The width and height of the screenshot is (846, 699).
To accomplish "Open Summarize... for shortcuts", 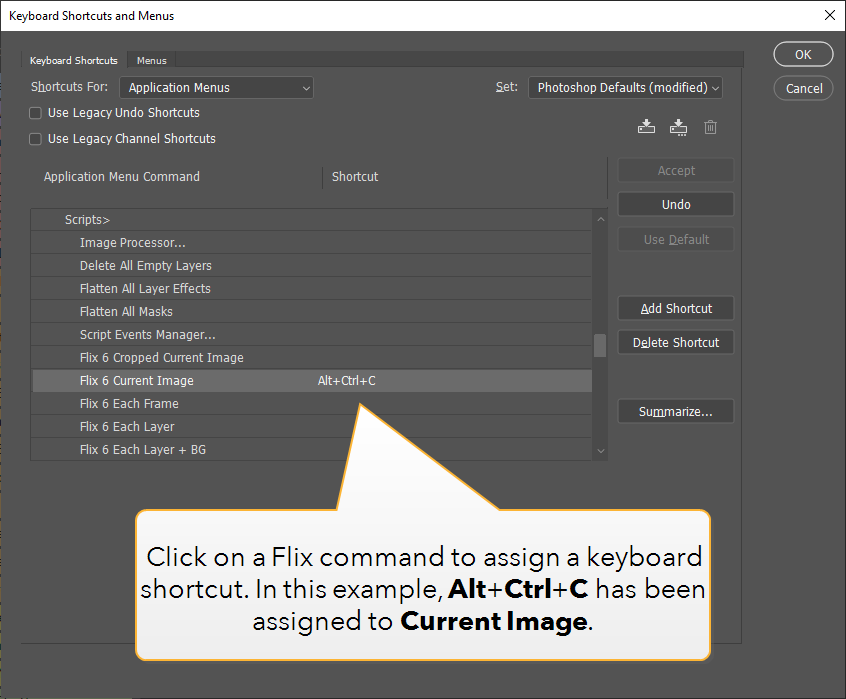I will [676, 411].
